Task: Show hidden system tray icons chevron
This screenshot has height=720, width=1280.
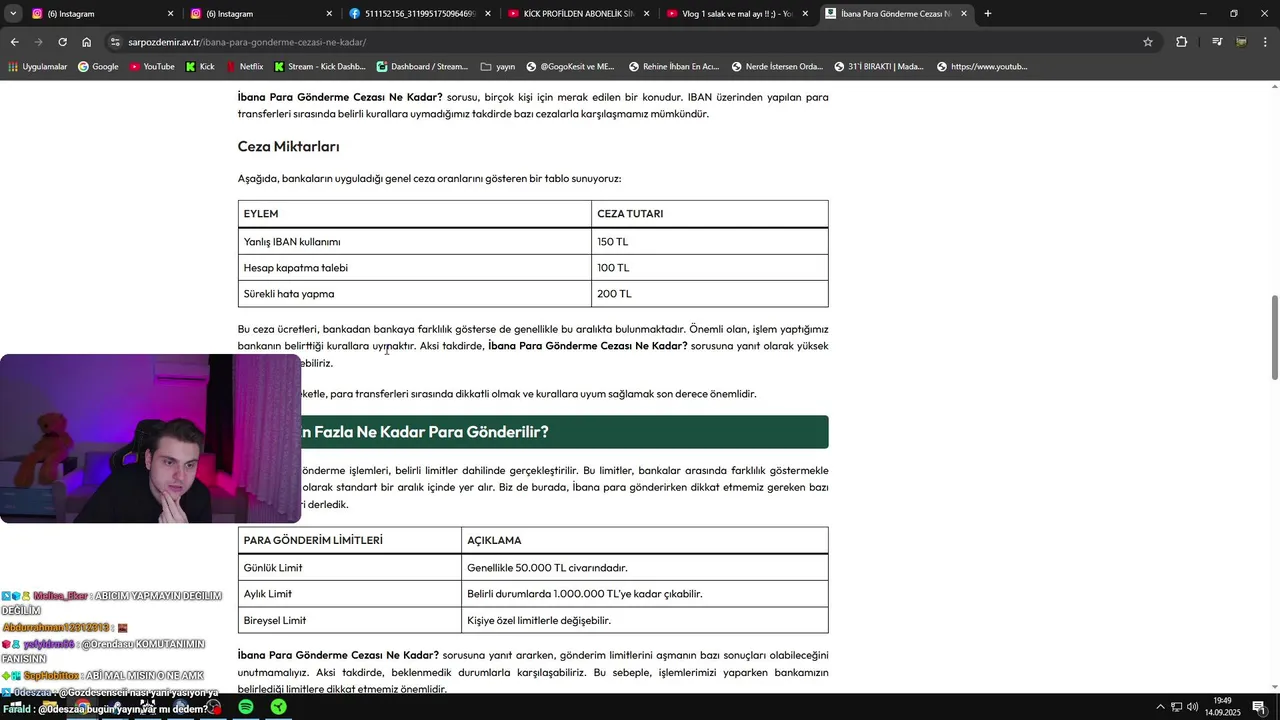Action: point(1160,707)
